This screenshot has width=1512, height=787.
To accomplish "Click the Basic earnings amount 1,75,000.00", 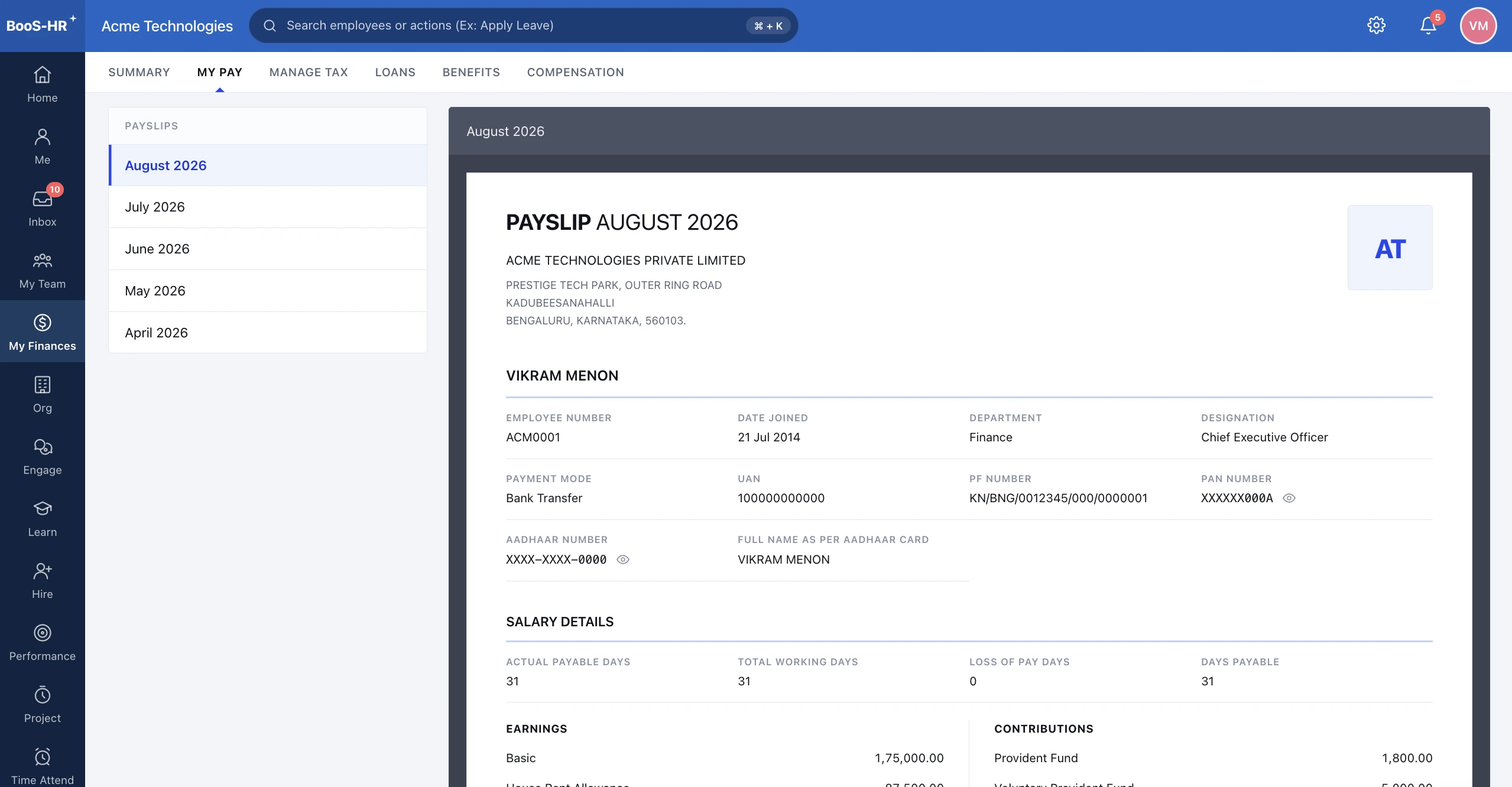I will click(x=909, y=758).
